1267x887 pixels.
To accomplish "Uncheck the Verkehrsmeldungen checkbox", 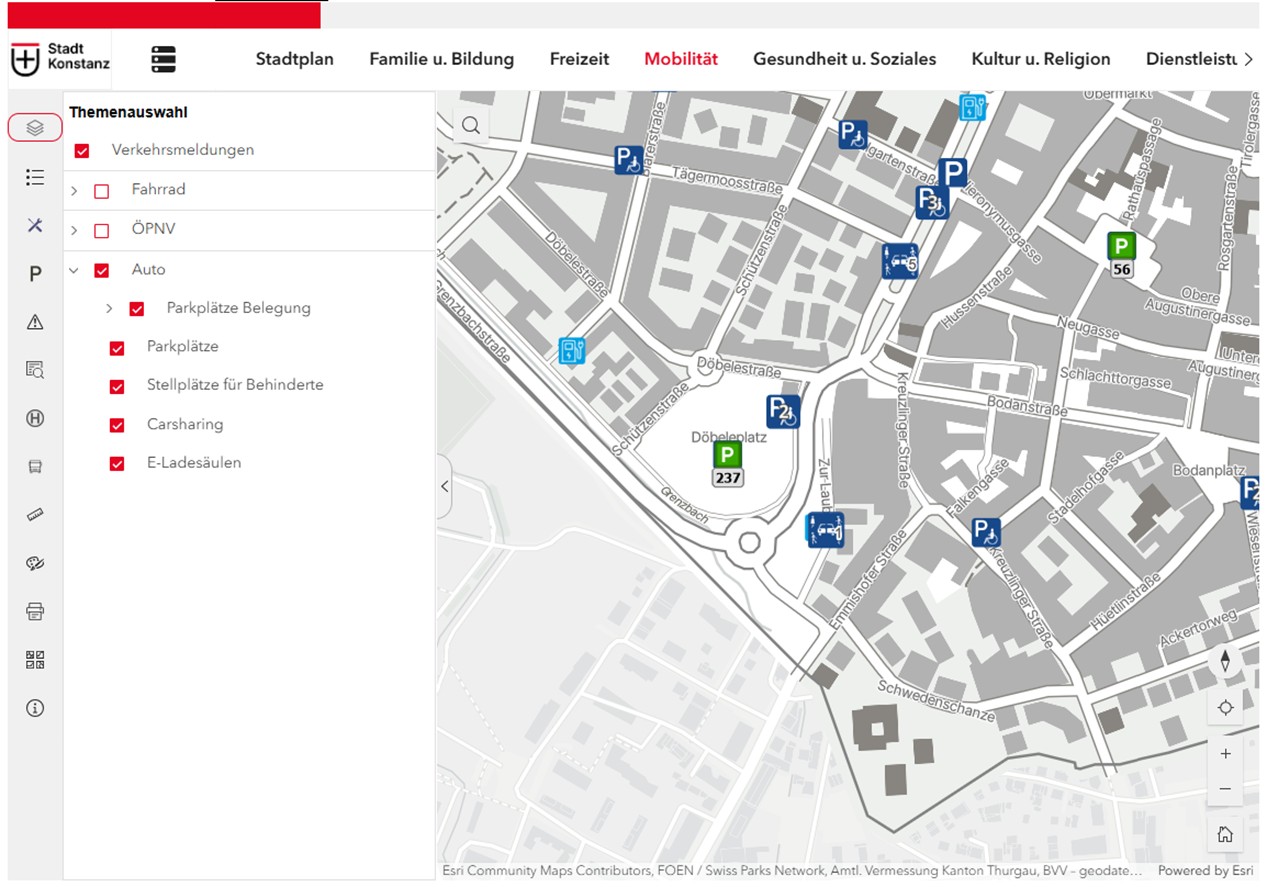I will [81, 149].
